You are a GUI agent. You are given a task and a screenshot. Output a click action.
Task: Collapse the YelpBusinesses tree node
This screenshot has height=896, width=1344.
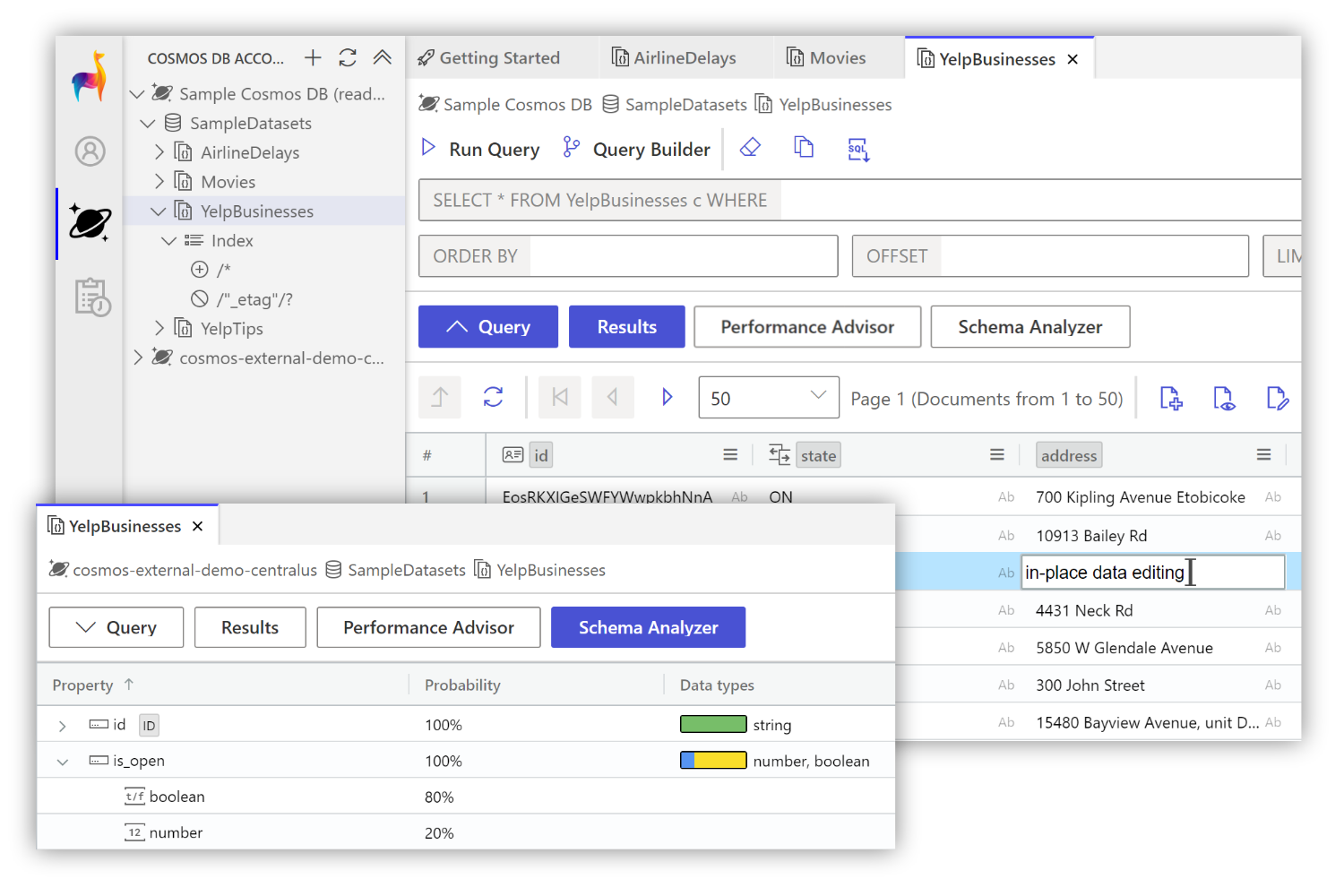pyautogui.click(x=159, y=211)
